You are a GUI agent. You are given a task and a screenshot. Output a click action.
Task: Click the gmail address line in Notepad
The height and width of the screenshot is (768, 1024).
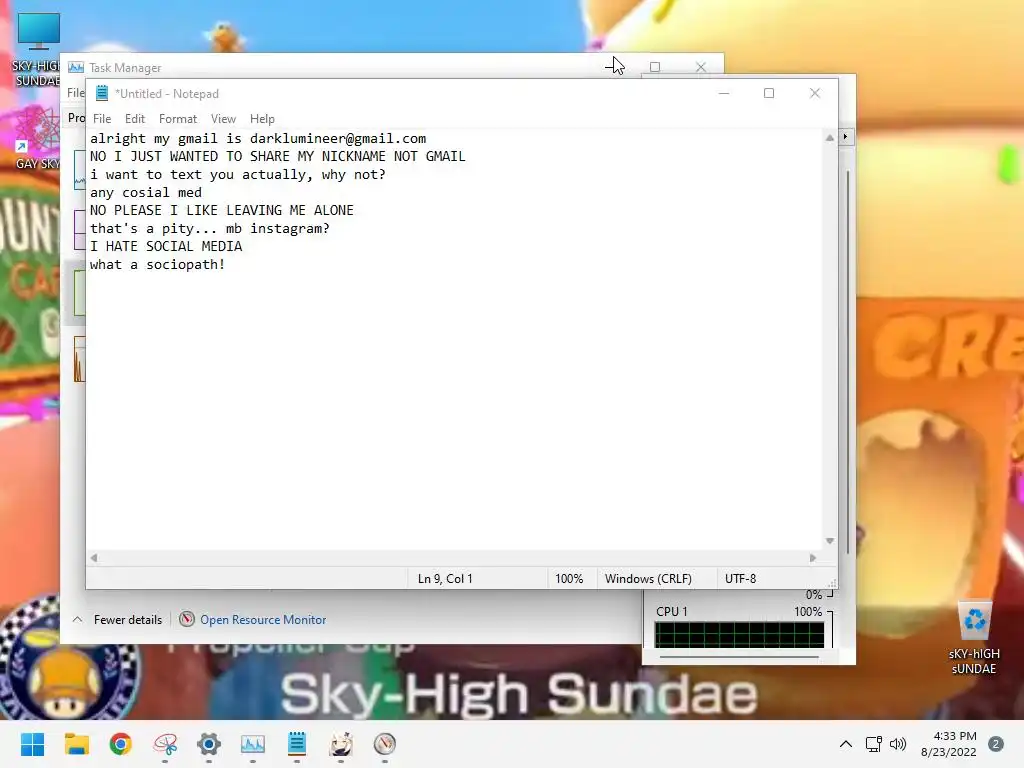(x=258, y=138)
